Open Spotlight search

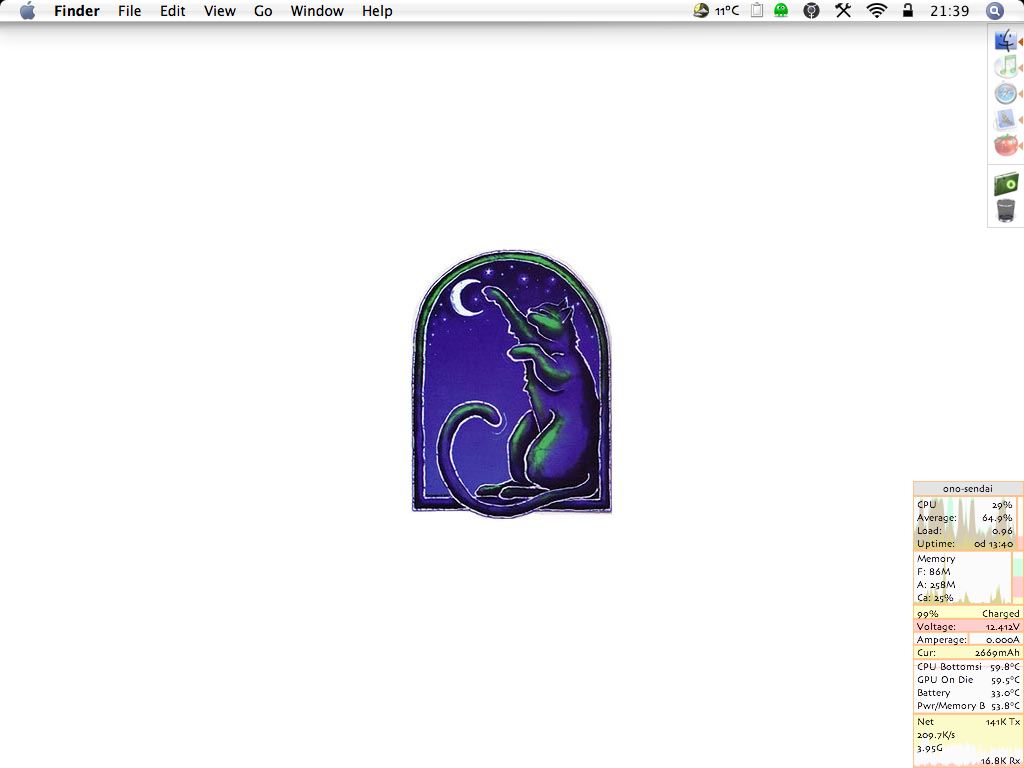[x=994, y=10]
